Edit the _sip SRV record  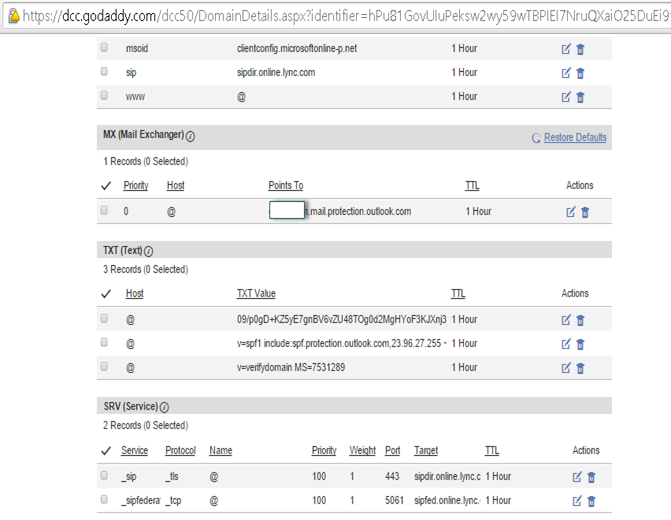coord(577,477)
